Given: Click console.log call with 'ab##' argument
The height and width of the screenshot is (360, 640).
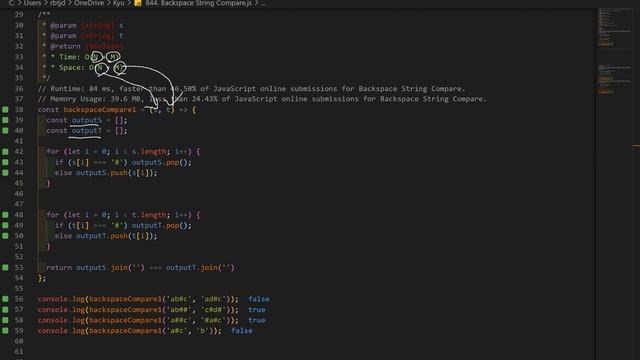Looking at the screenshot, I should pyautogui.click(x=138, y=309).
